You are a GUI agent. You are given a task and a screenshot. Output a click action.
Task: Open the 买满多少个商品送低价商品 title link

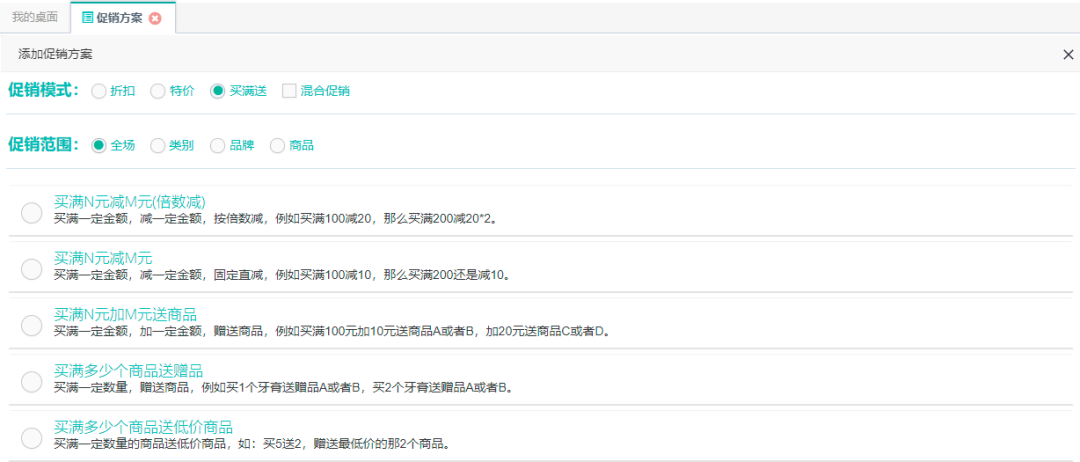click(x=143, y=427)
